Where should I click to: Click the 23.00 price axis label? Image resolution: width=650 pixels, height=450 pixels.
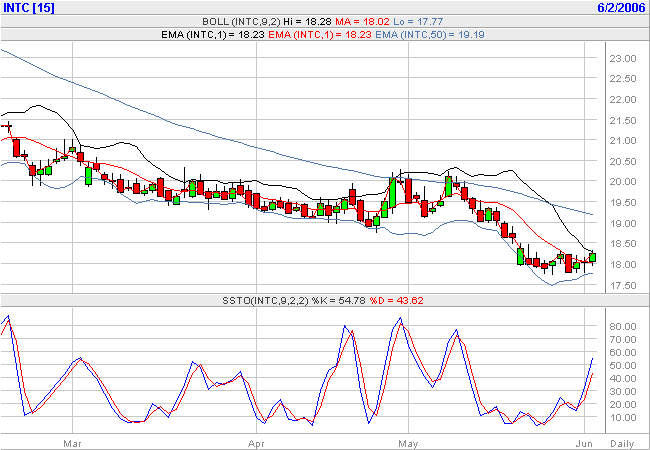tap(623, 59)
